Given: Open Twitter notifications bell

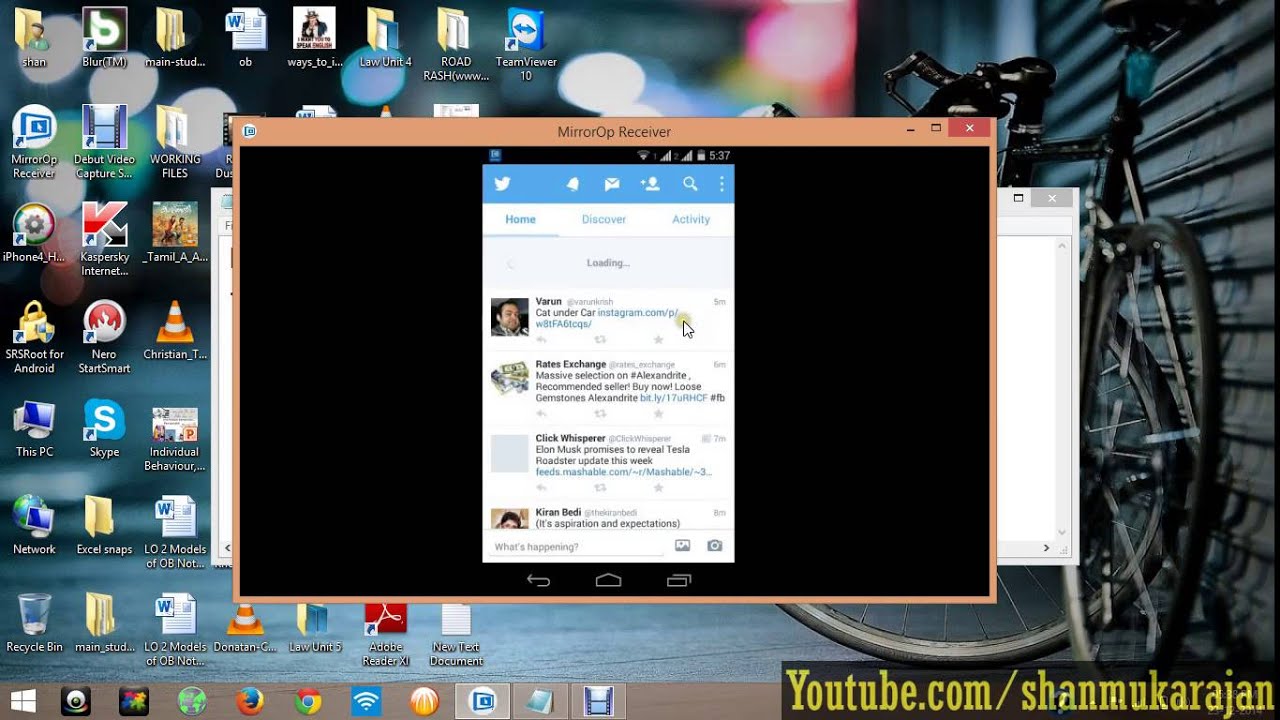Looking at the screenshot, I should 573,184.
